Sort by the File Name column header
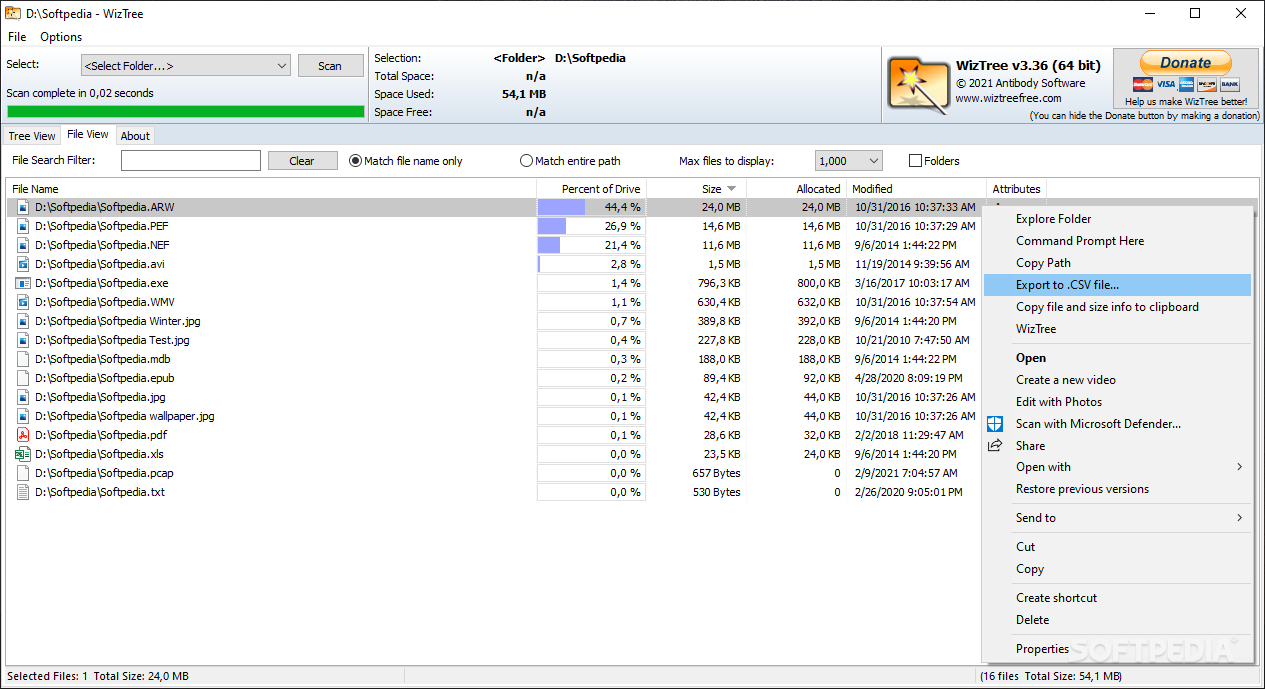This screenshot has width=1265, height=689. tap(272, 189)
